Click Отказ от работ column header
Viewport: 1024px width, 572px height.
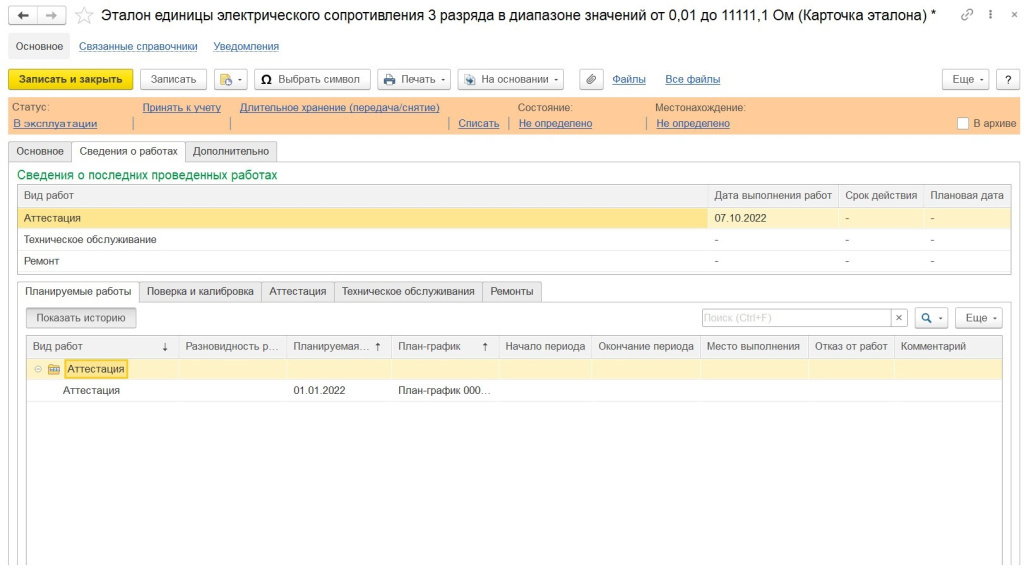(851, 346)
